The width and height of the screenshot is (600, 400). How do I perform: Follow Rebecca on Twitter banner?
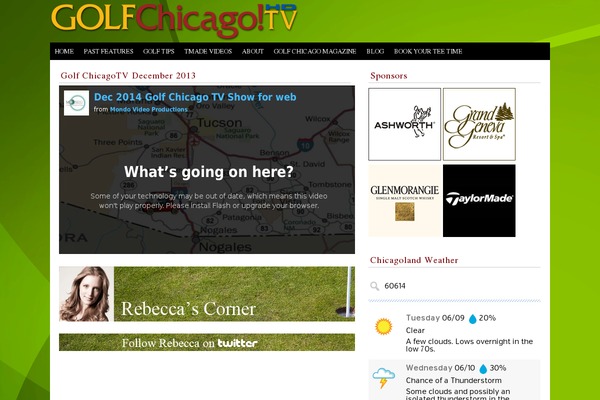207,342
